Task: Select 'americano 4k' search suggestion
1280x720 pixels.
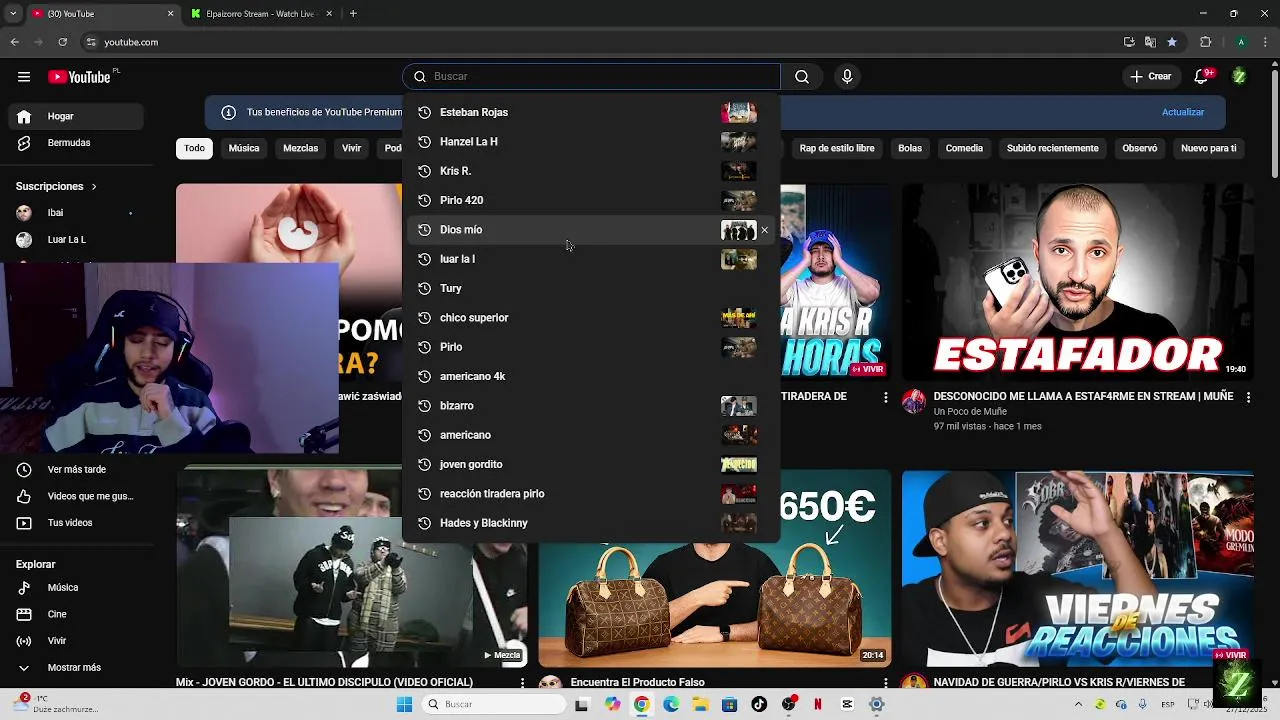Action: coord(590,376)
